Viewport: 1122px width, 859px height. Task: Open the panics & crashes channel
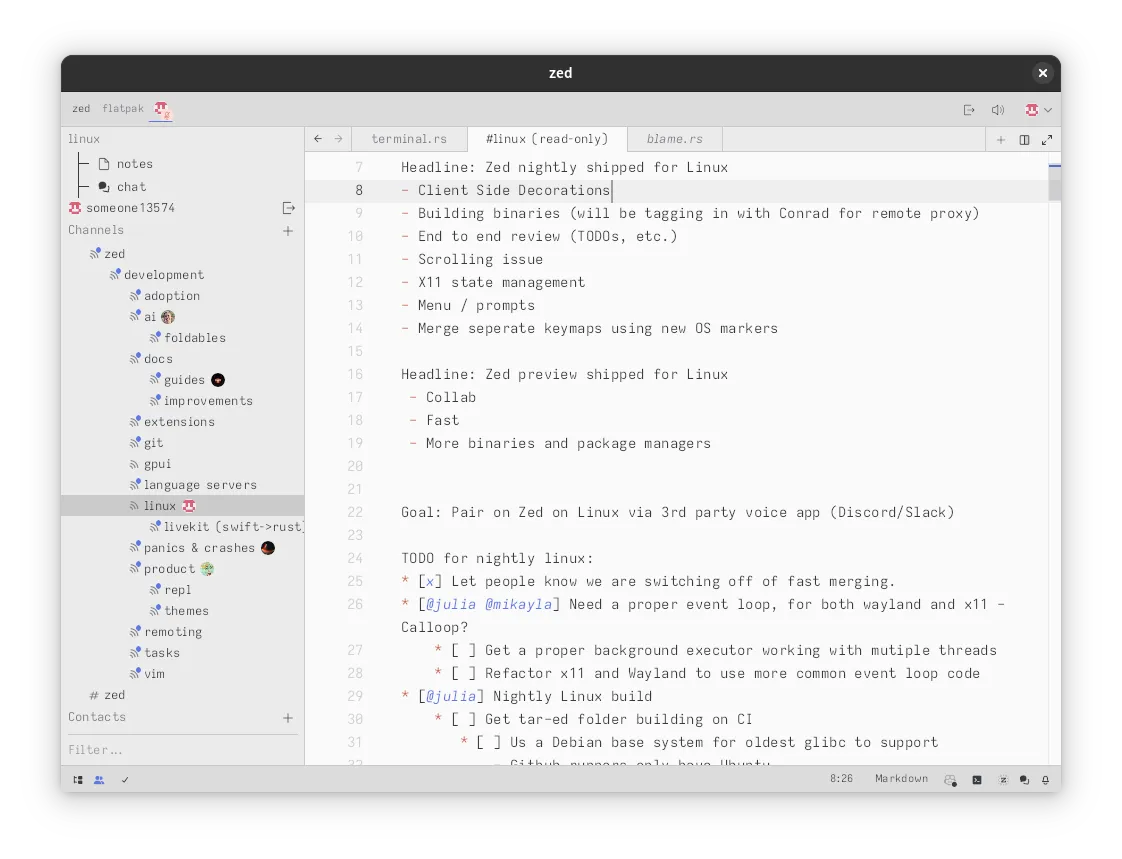pyautogui.click(x=199, y=548)
